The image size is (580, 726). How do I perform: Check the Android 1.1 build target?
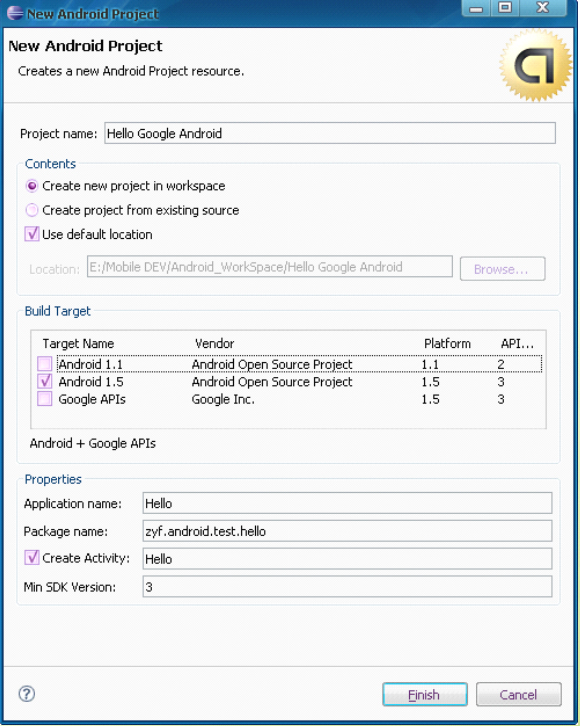click(44, 364)
